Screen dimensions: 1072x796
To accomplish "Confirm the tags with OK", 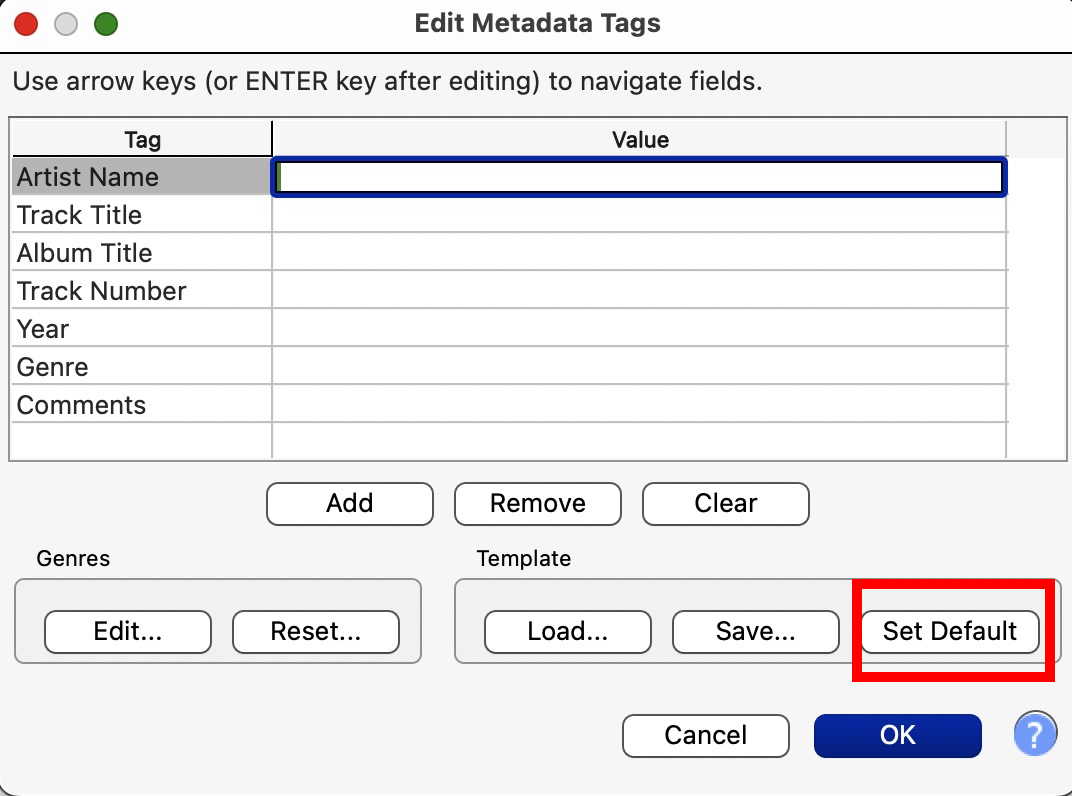I will click(897, 735).
